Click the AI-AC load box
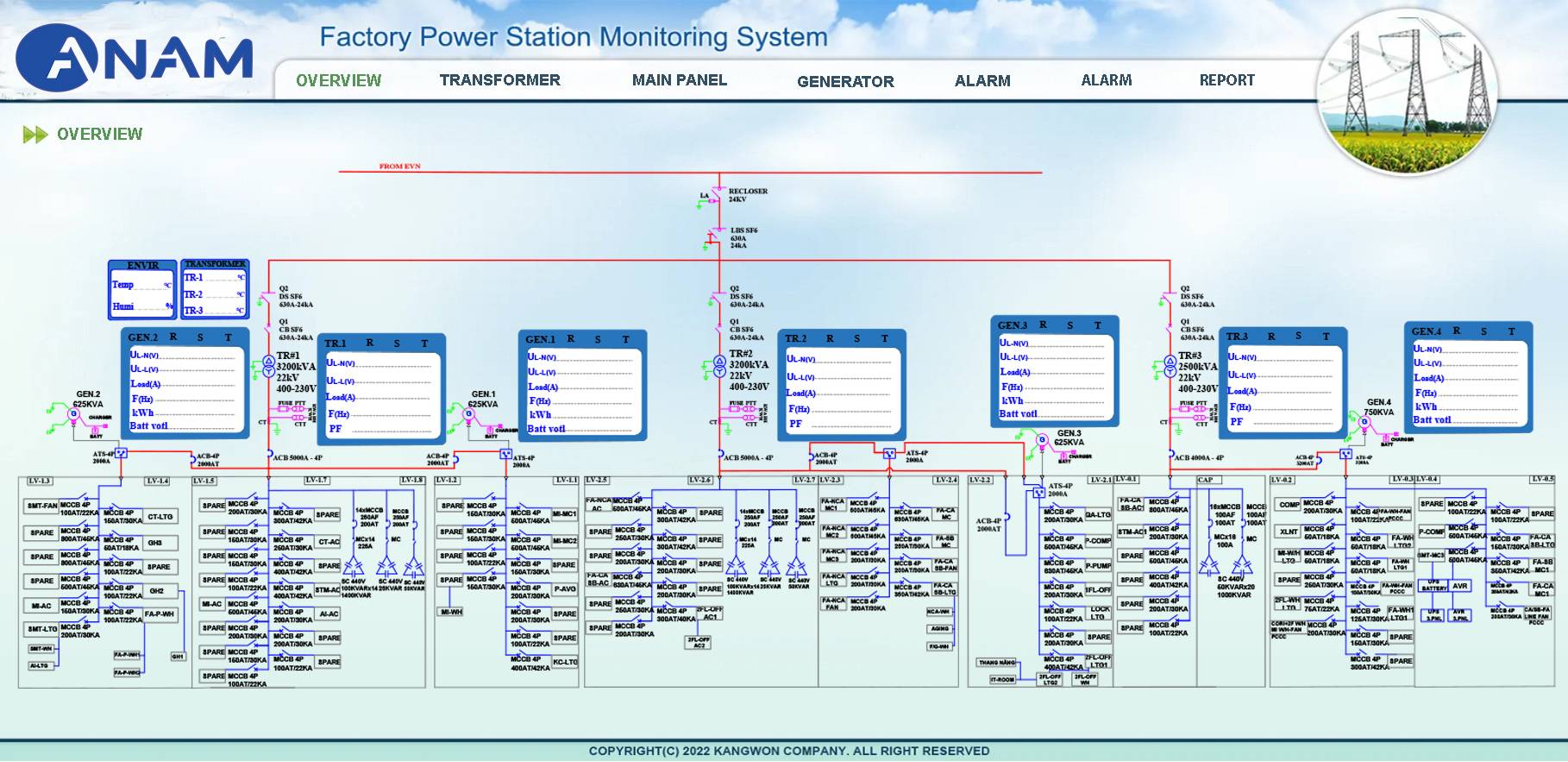The image size is (1568, 762). coord(329,614)
